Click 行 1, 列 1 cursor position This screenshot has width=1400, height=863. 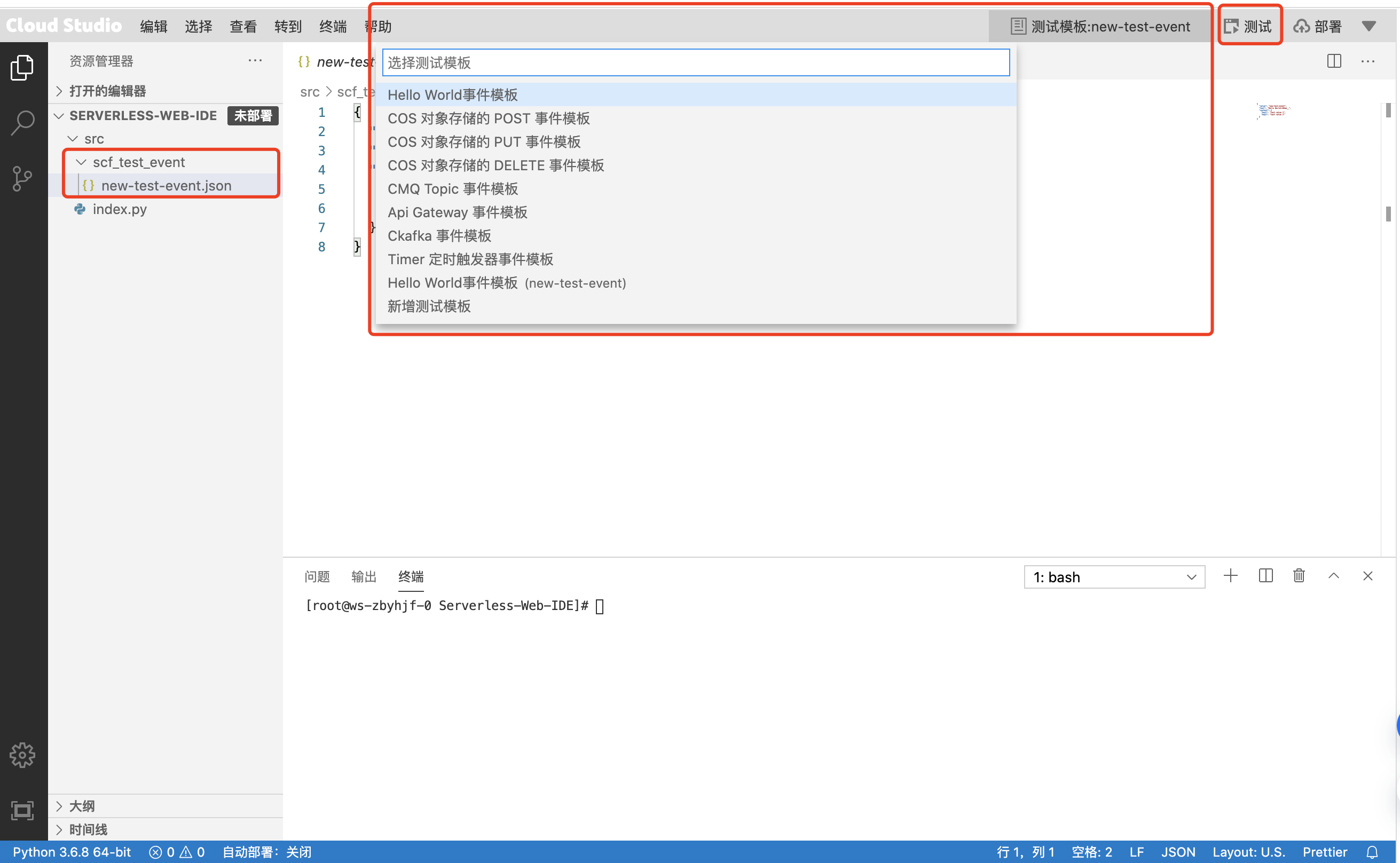[x=1025, y=852]
